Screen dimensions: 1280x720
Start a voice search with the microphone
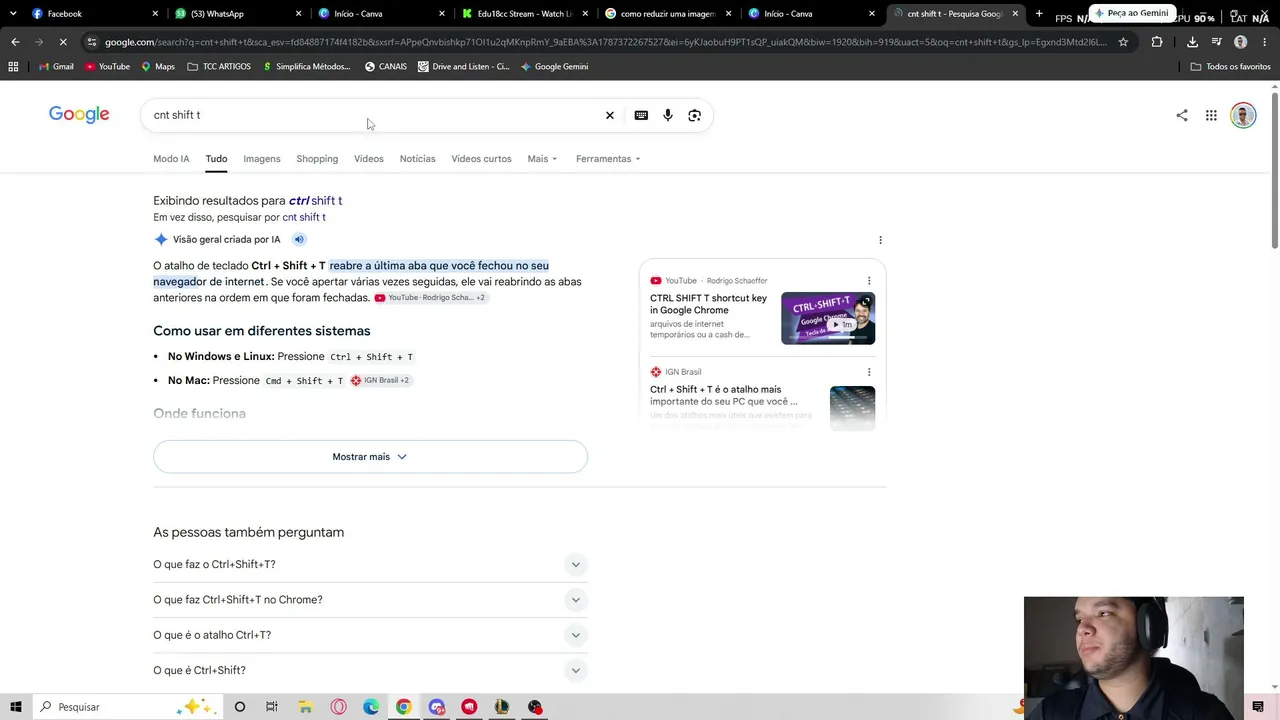point(668,115)
